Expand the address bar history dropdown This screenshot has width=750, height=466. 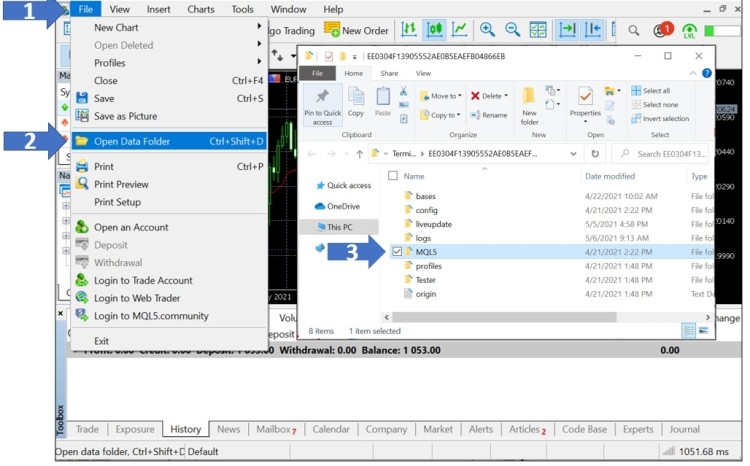tap(573, 154)
